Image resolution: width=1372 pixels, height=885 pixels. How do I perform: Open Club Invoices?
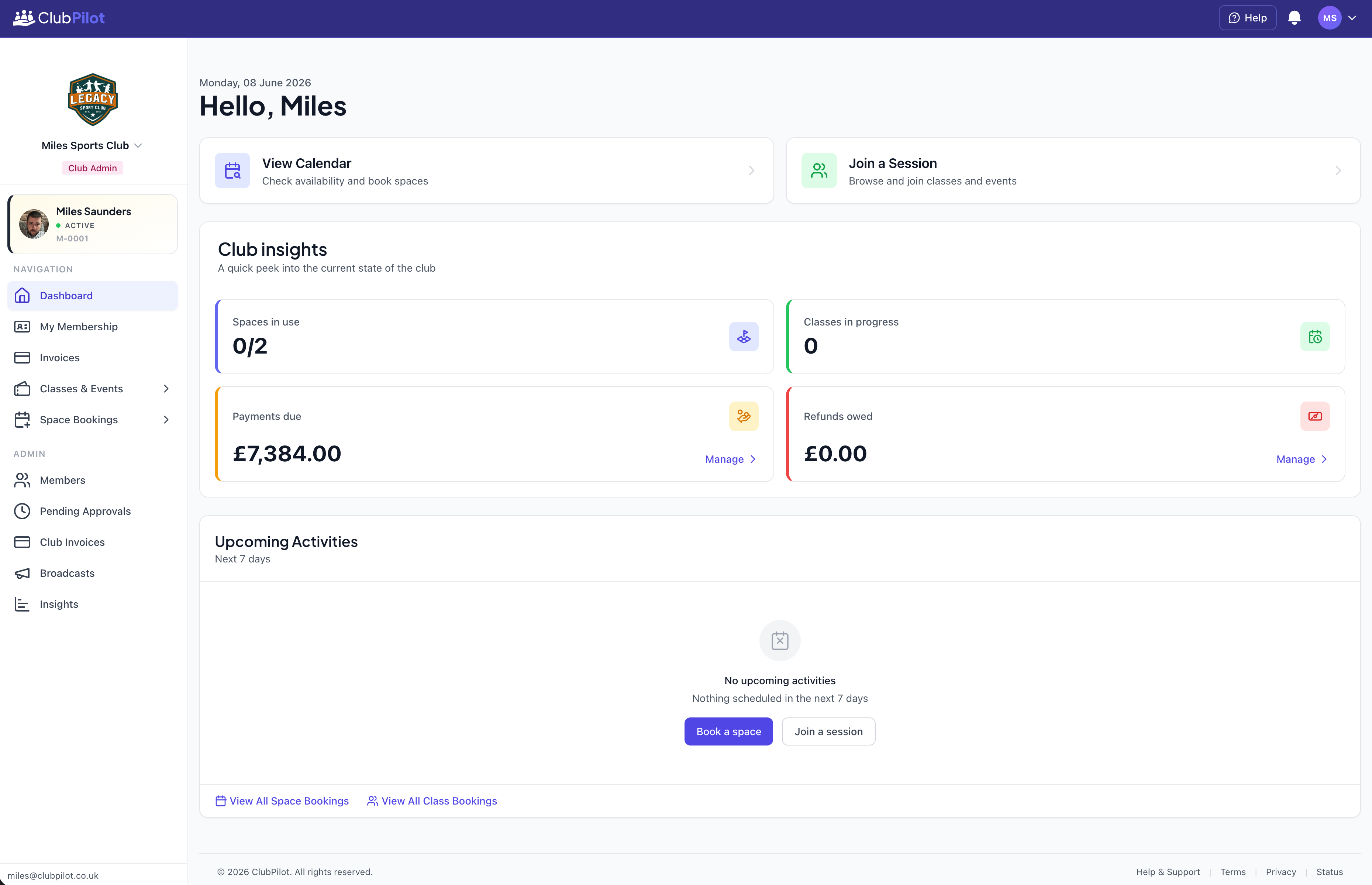point(93,542)
